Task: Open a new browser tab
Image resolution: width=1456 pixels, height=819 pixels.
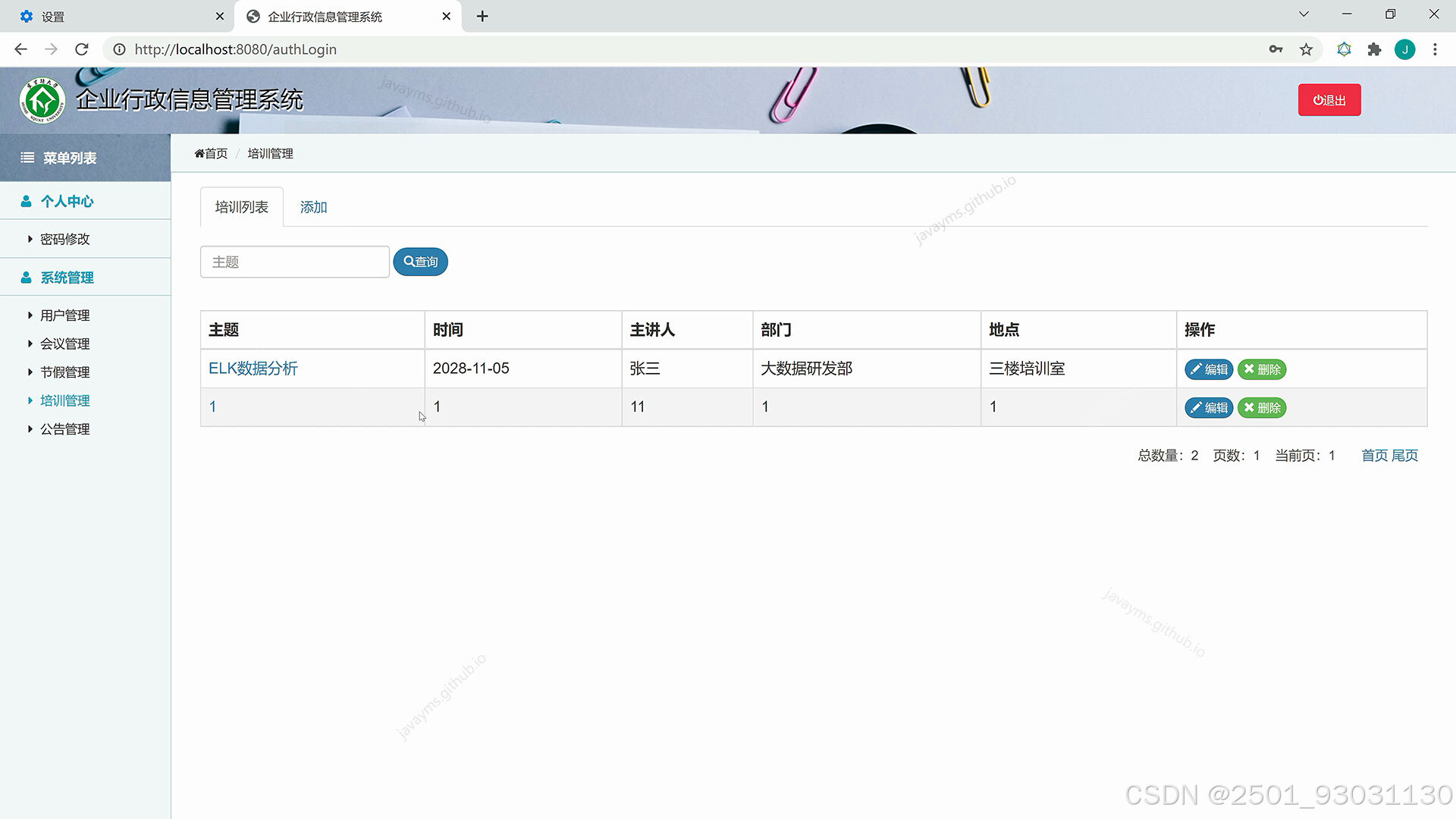Action: click(482, 16)
